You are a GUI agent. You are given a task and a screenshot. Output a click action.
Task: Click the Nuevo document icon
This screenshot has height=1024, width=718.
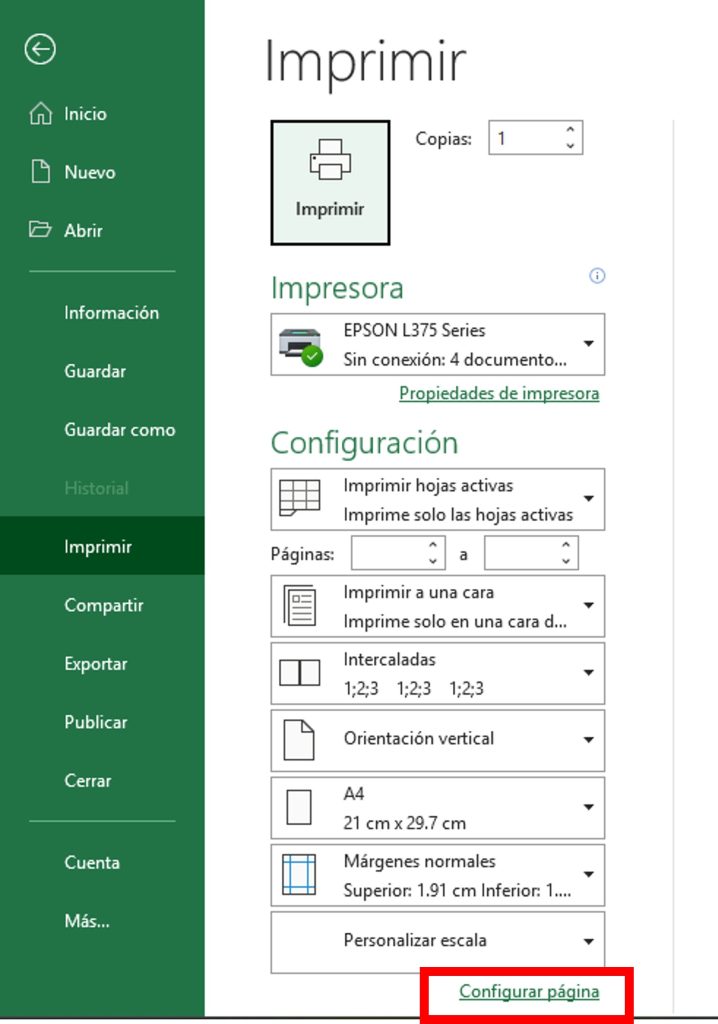[40, 172]
